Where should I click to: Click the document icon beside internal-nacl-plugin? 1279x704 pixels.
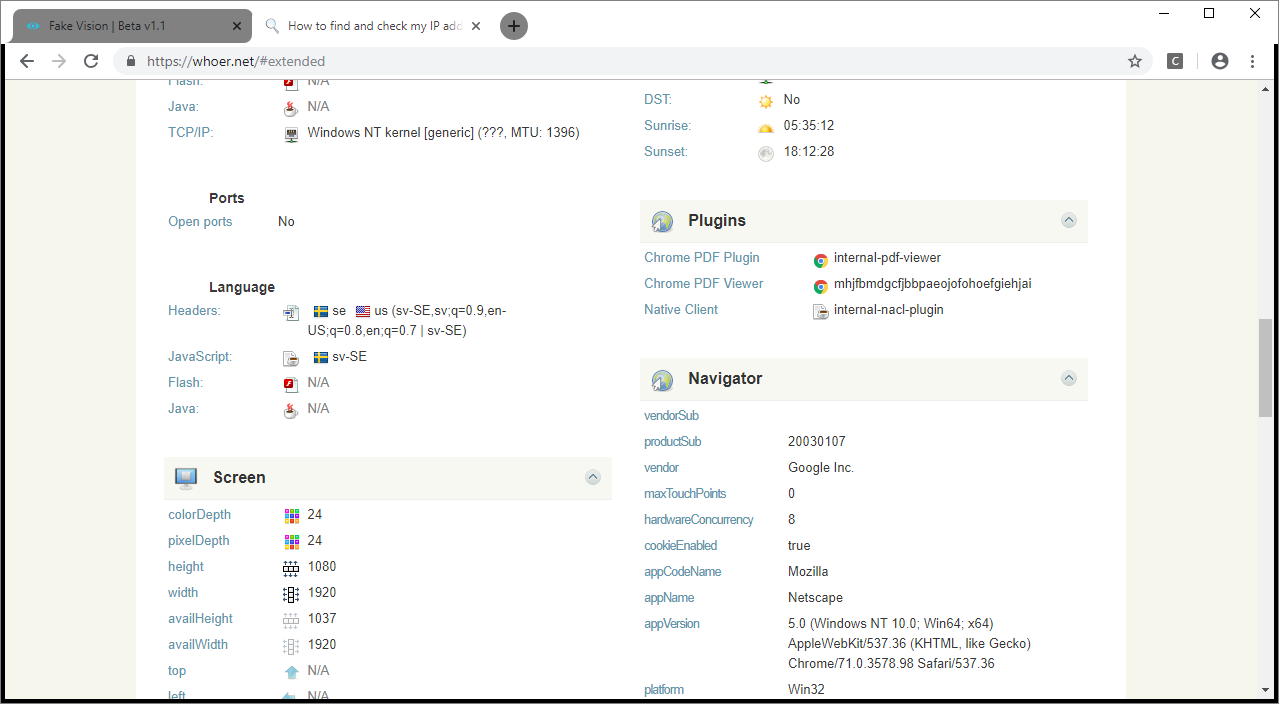(x=820, y=311)
